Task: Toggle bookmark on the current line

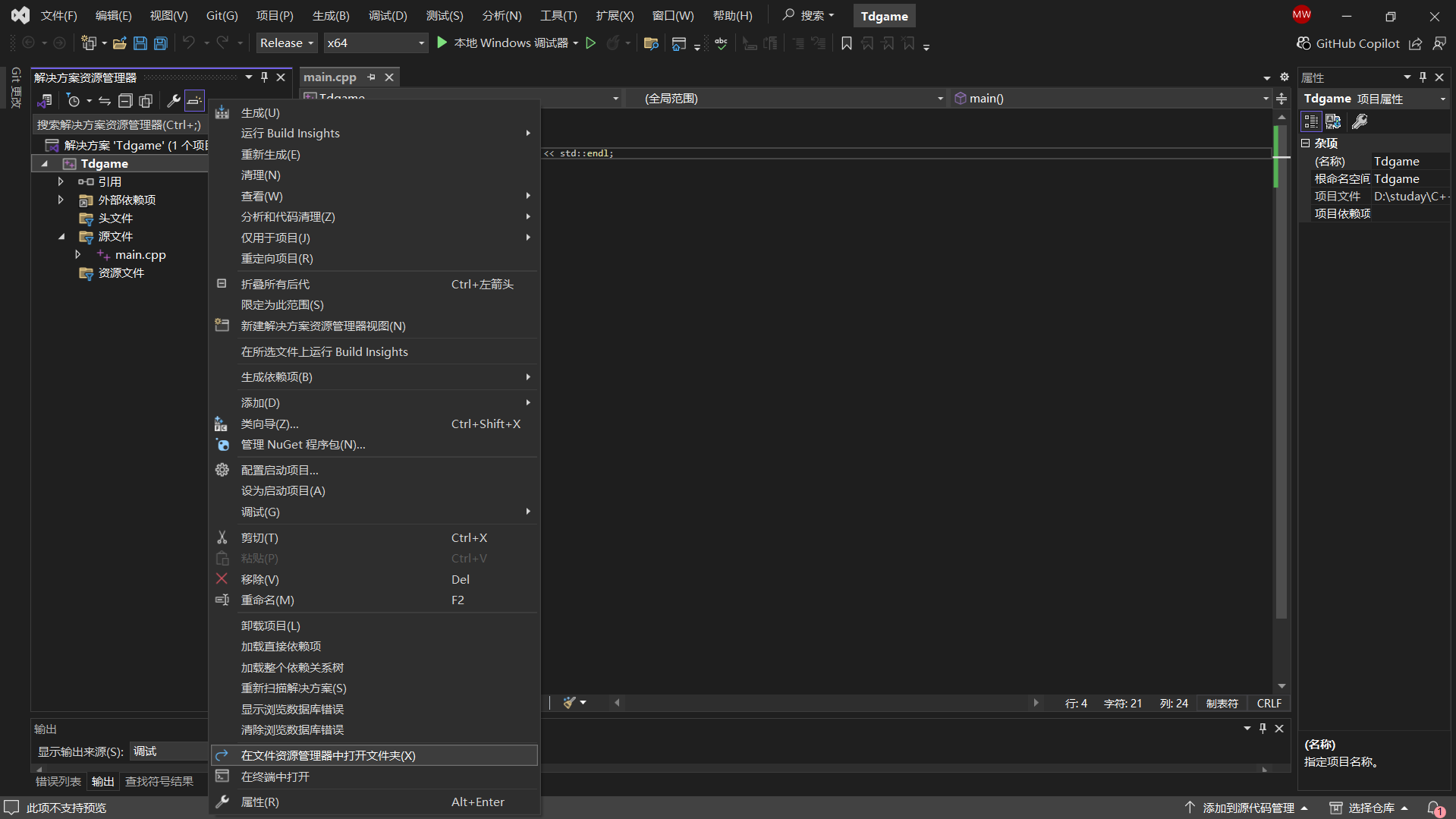Action: 847,43
